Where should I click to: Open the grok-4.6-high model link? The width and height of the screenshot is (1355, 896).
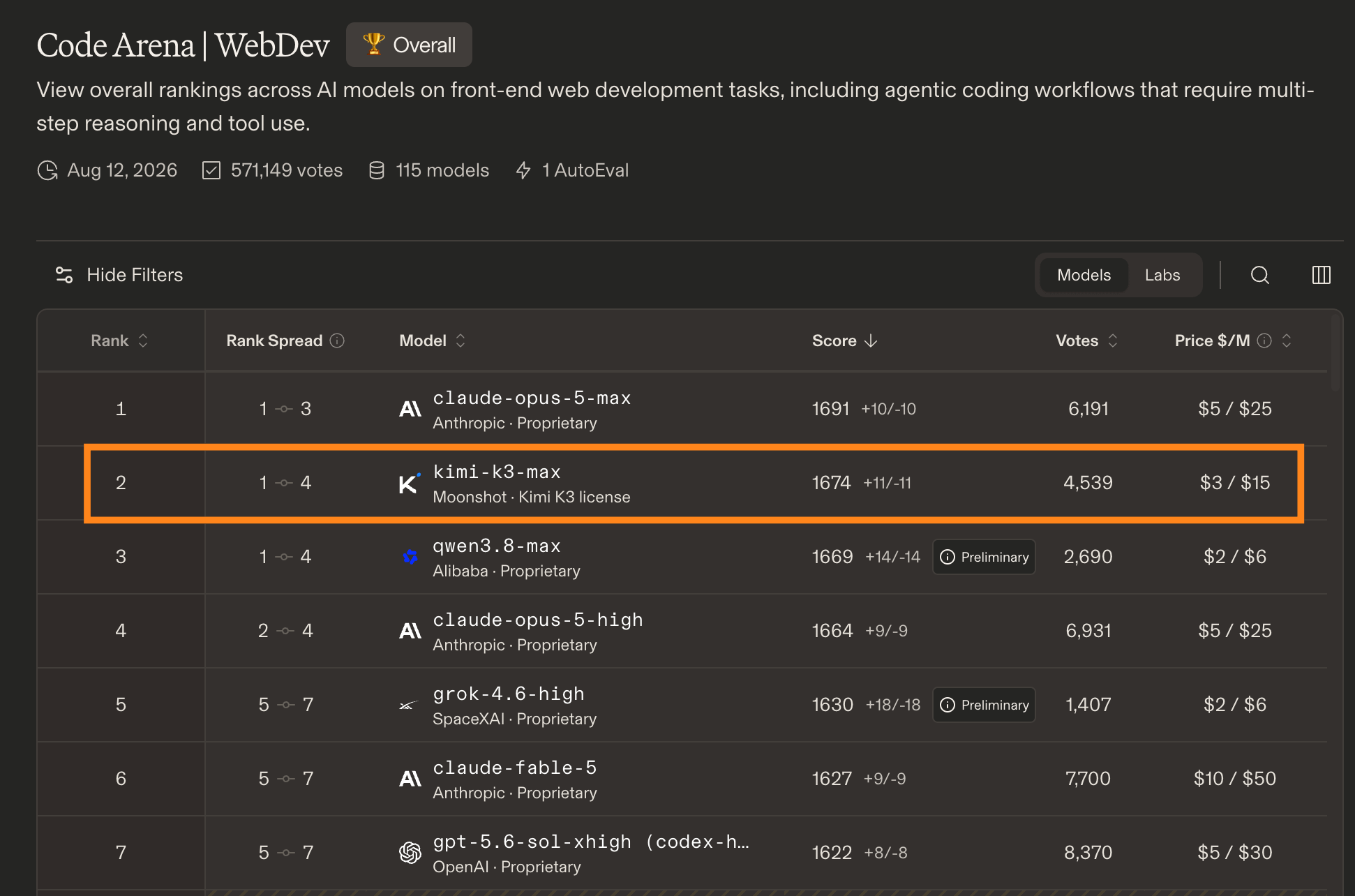[x=509, y=694]
